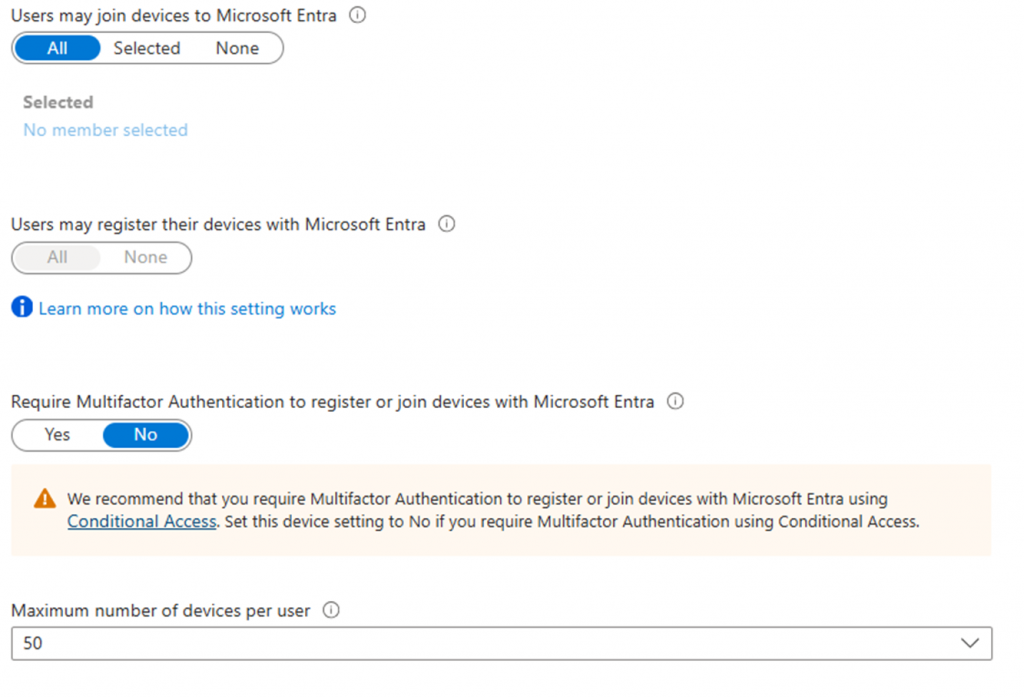Select No for requiring Multifactor Authentication

point(146,434)
